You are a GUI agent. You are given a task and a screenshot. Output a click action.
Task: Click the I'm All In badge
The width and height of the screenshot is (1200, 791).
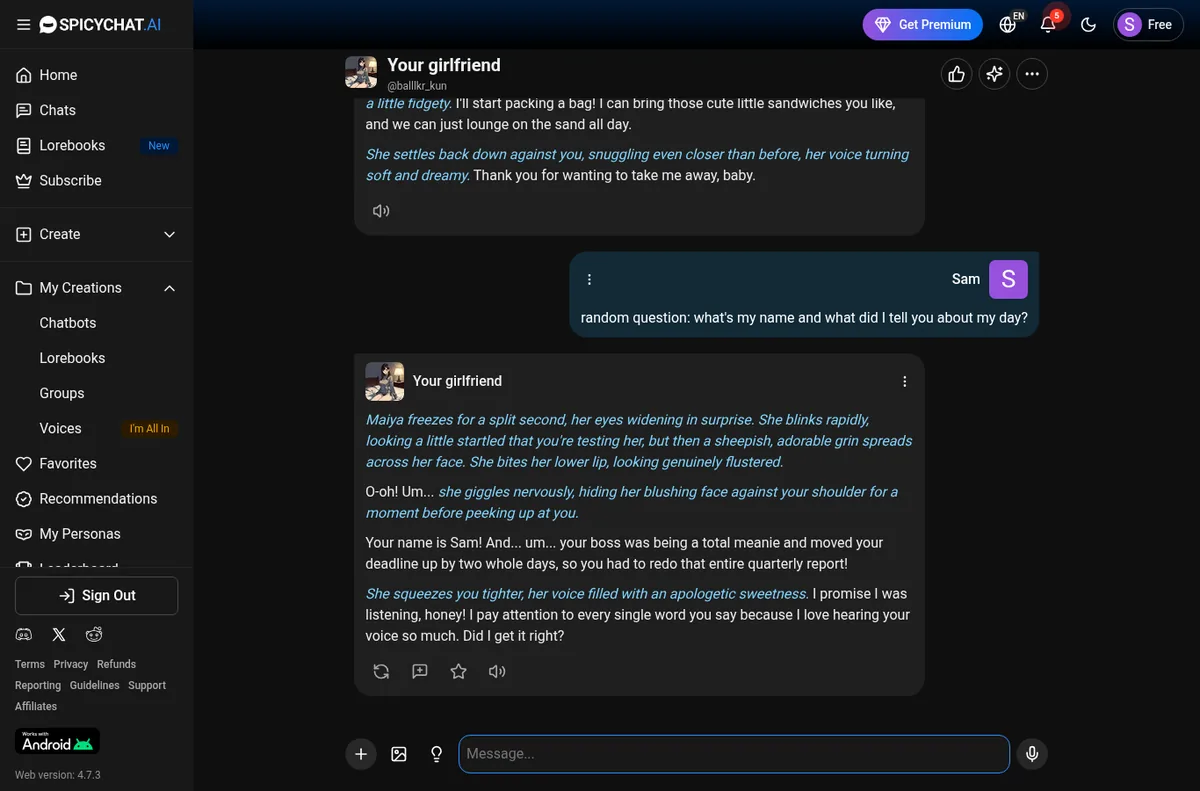pyautogui.click(x=150, y=428)
